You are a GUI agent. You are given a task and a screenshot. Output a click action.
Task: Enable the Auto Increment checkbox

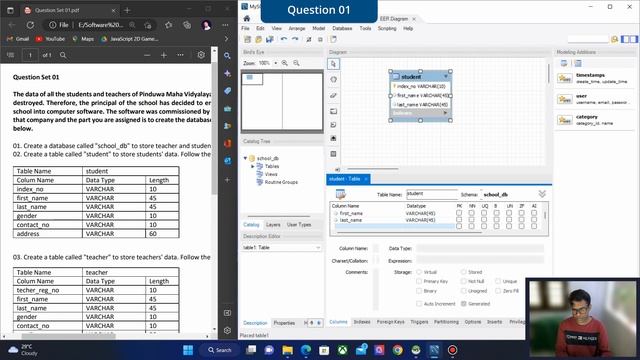[419, 304]
